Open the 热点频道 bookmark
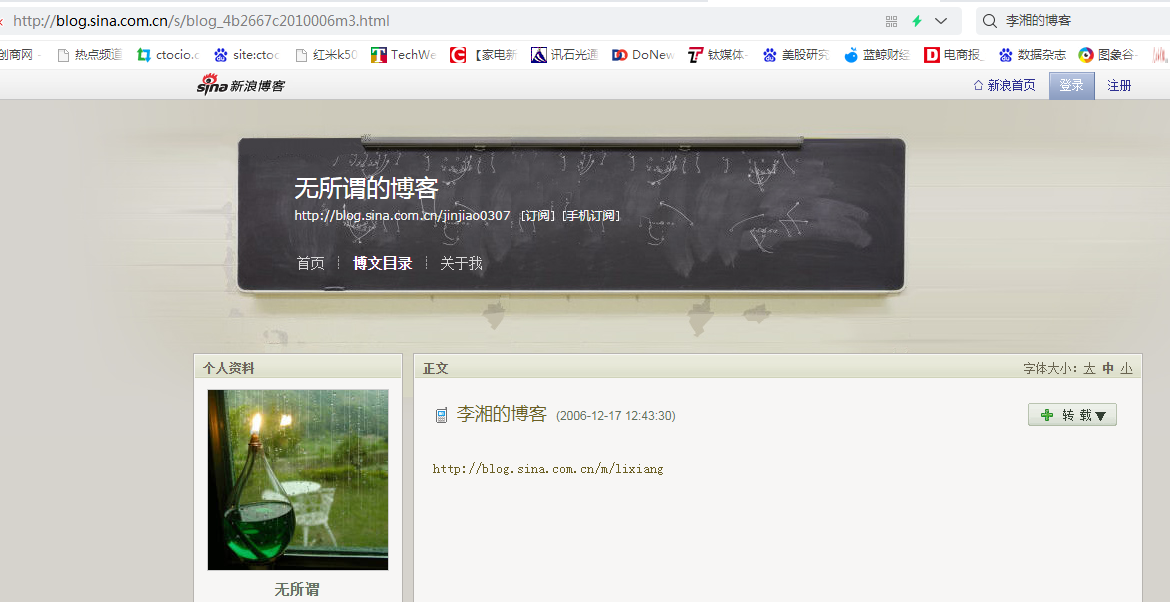 coord(90,54)
